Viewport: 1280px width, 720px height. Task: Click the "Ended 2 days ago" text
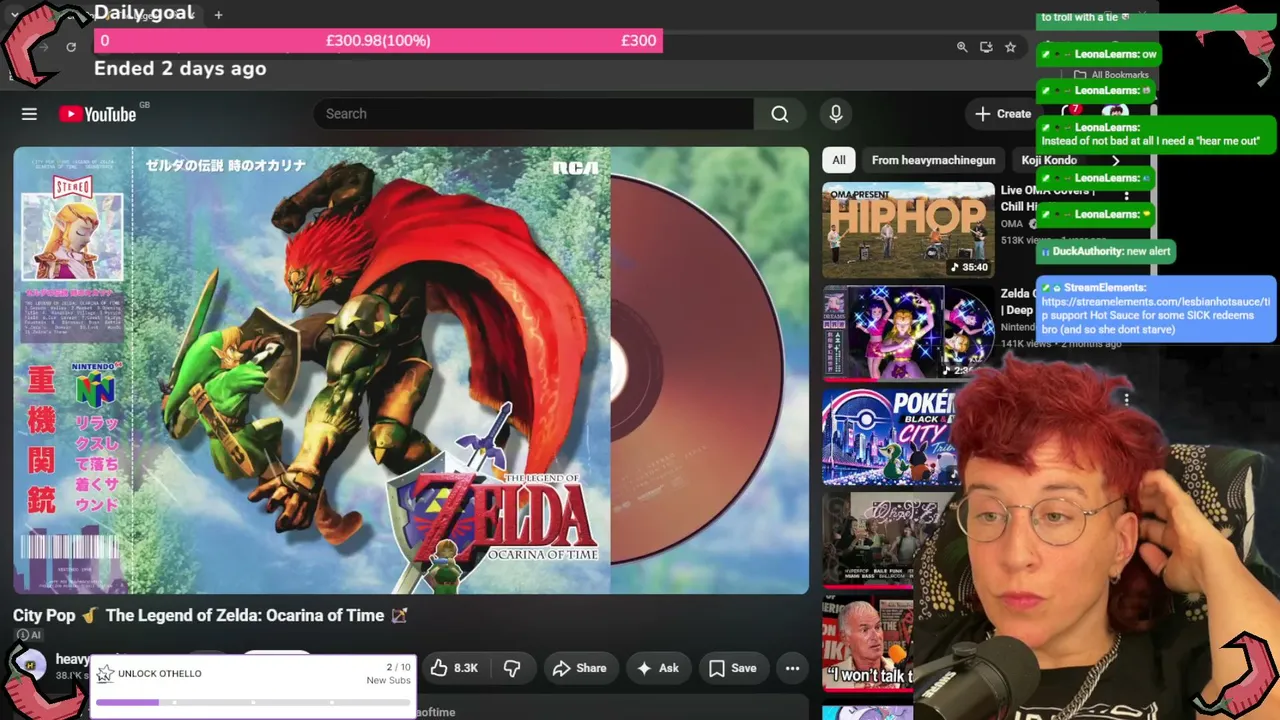point(180,68)
